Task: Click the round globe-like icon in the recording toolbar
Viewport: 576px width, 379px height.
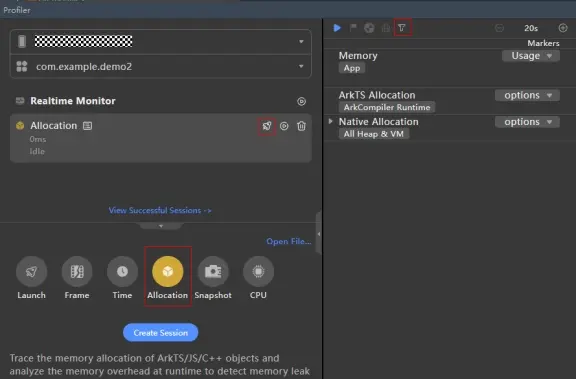Action: pos(369,28)
